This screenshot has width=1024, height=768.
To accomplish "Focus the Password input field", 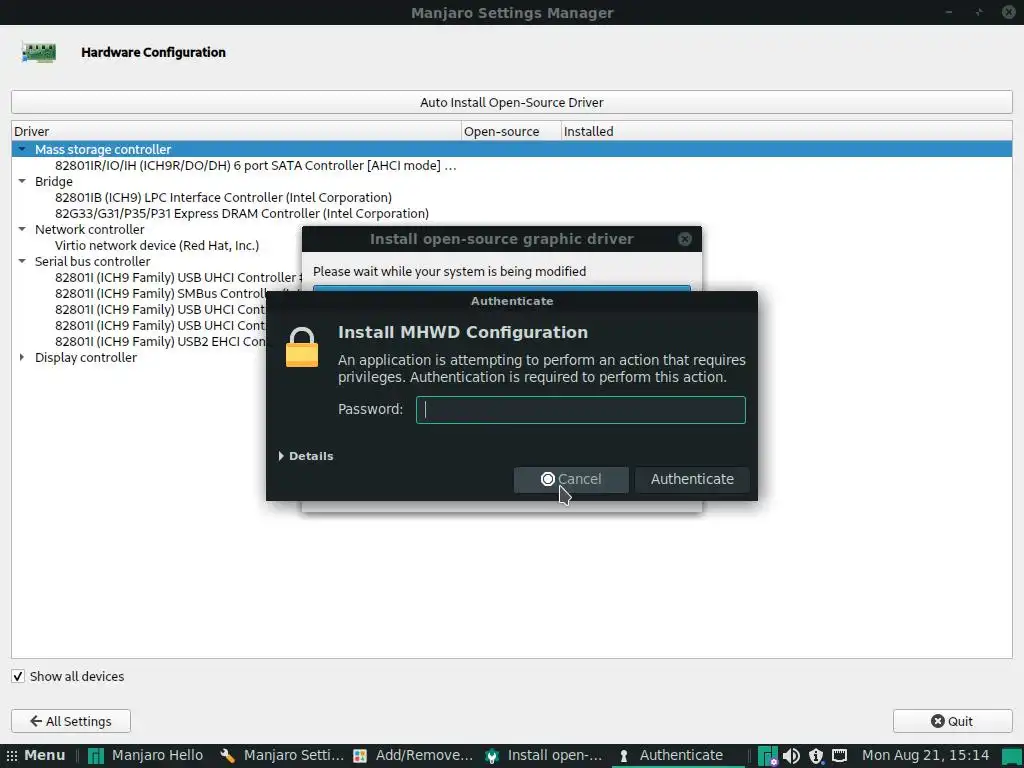I will click(581, 409).
